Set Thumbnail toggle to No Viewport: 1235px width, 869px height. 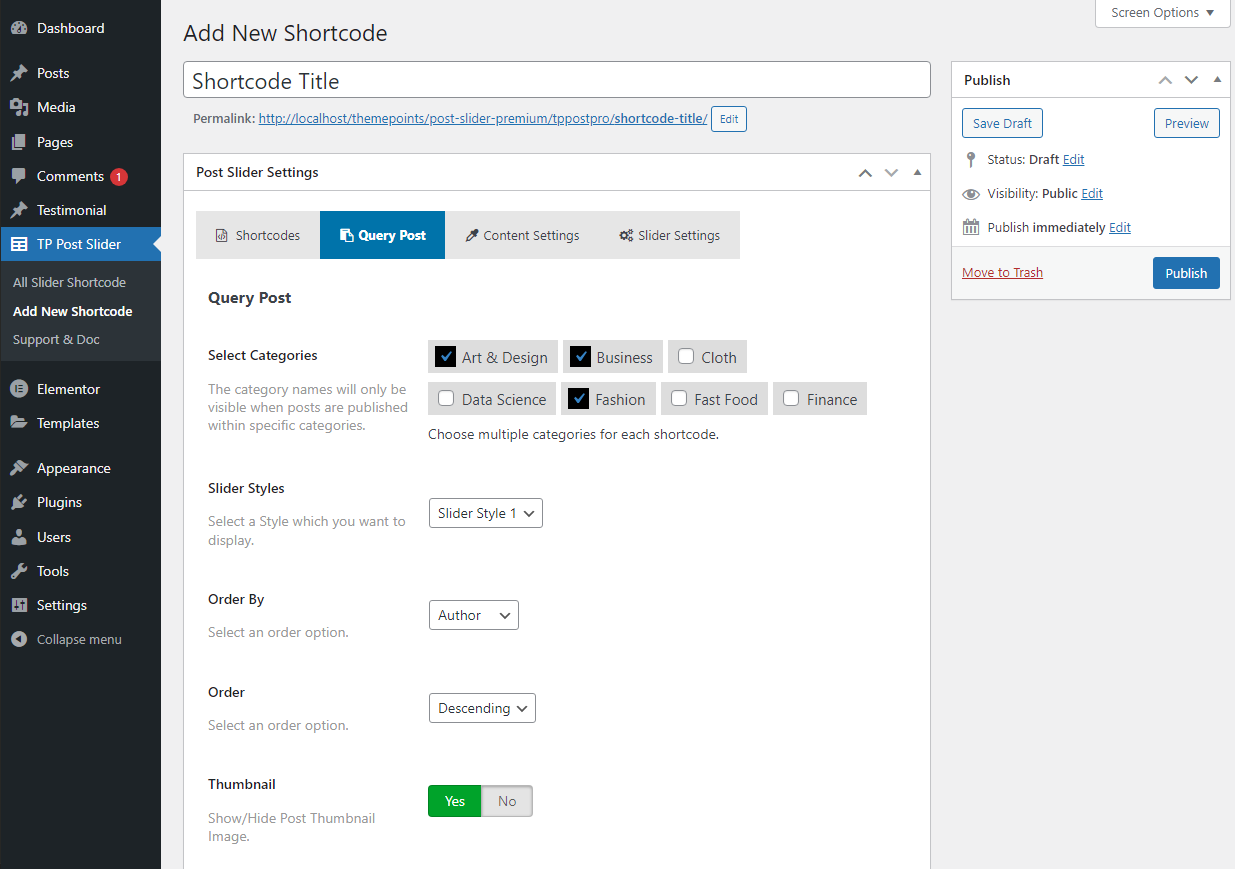[507, 801]
